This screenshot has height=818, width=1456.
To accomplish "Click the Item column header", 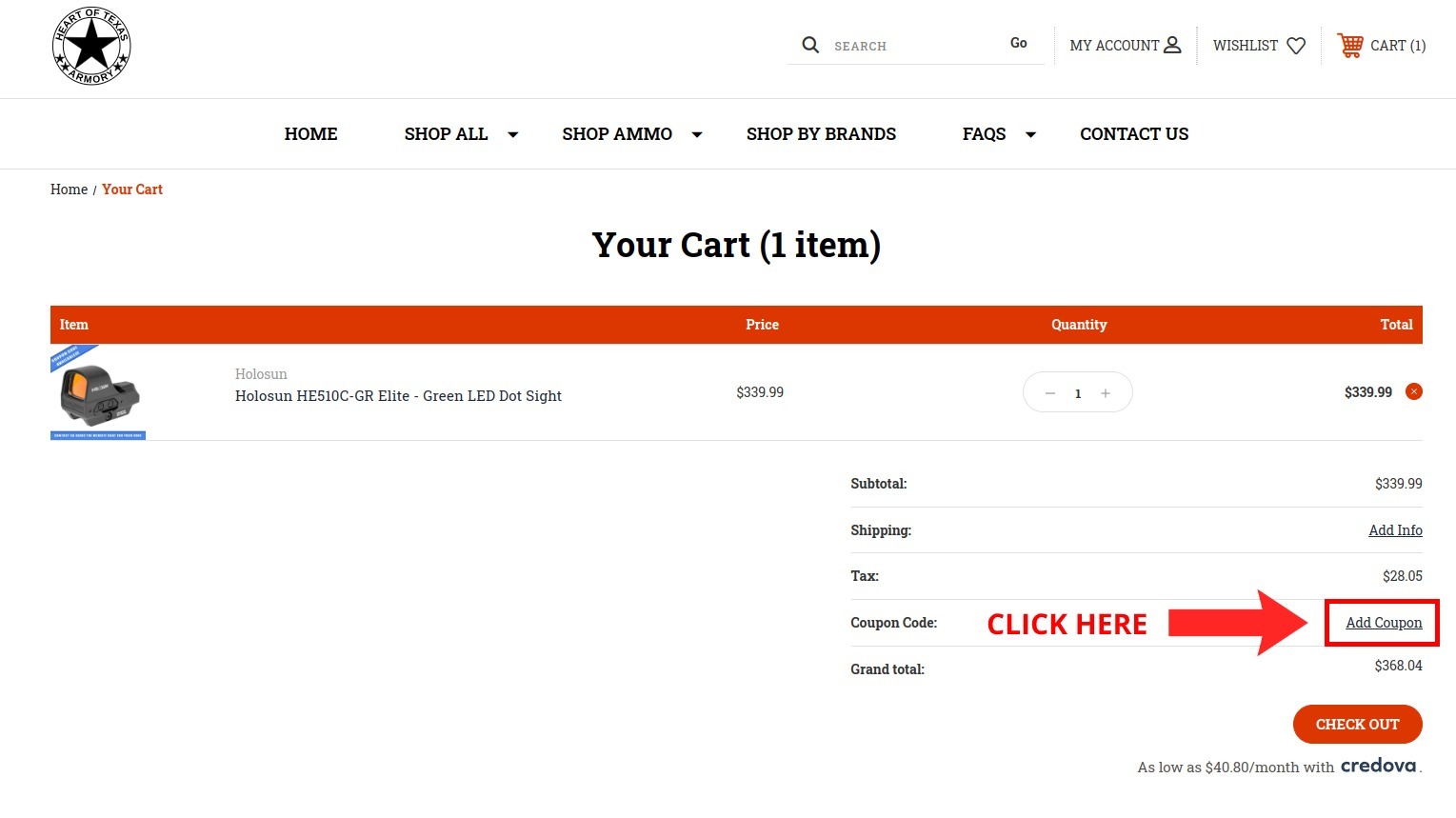I will [x=73, y=325].
